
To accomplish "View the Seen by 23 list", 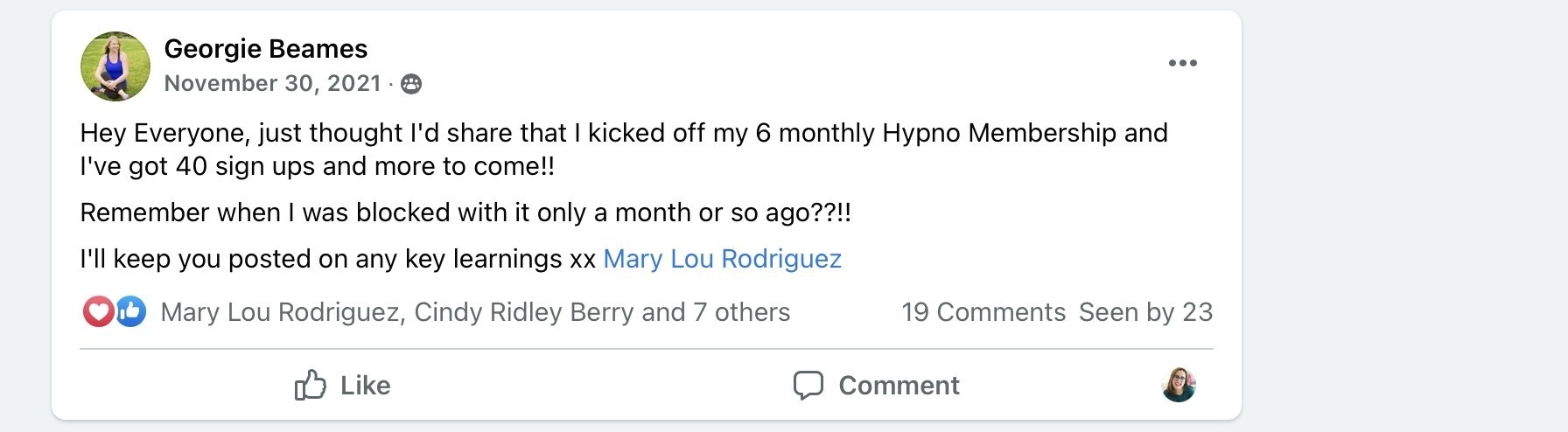I will [1145, 312].
